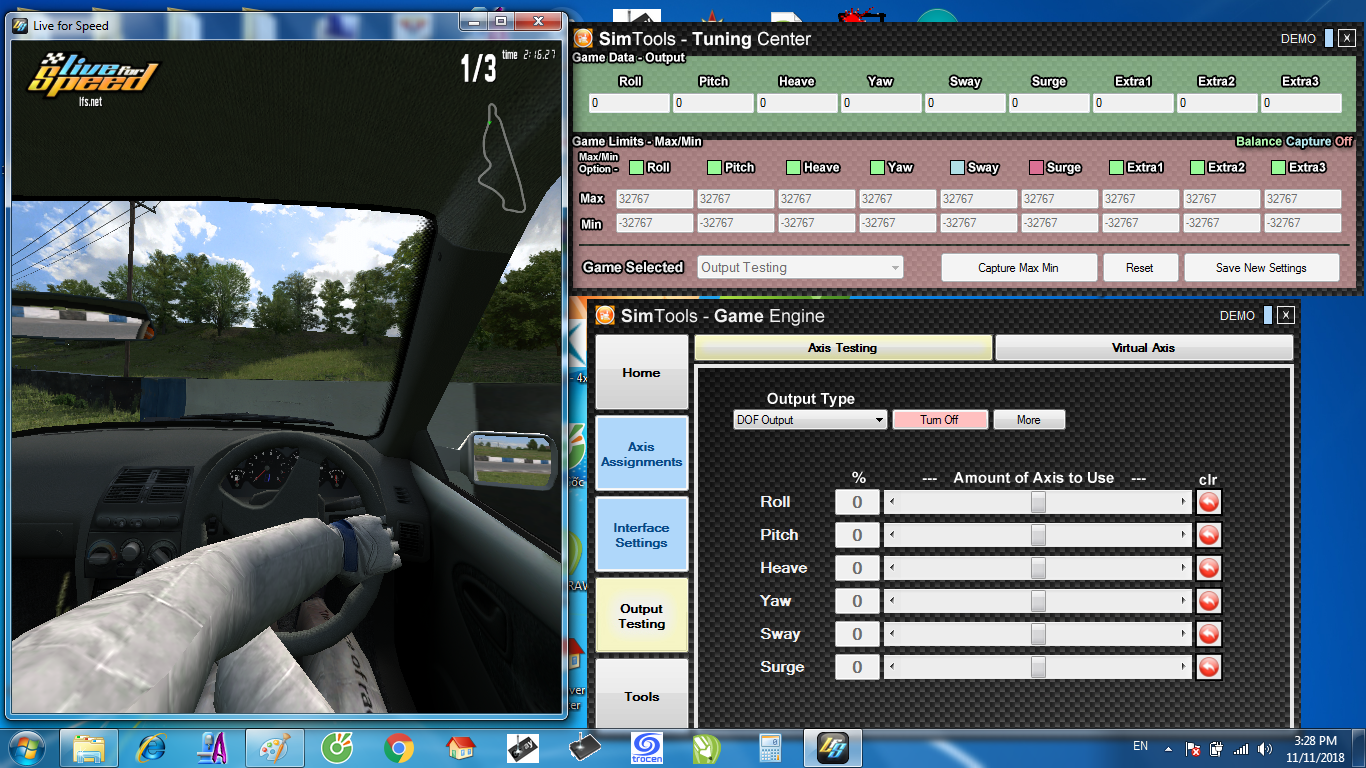Viewport: 1366px width, 768px height.
Task: Switch to the Axis Testing tab
Action: coord(843,348)
